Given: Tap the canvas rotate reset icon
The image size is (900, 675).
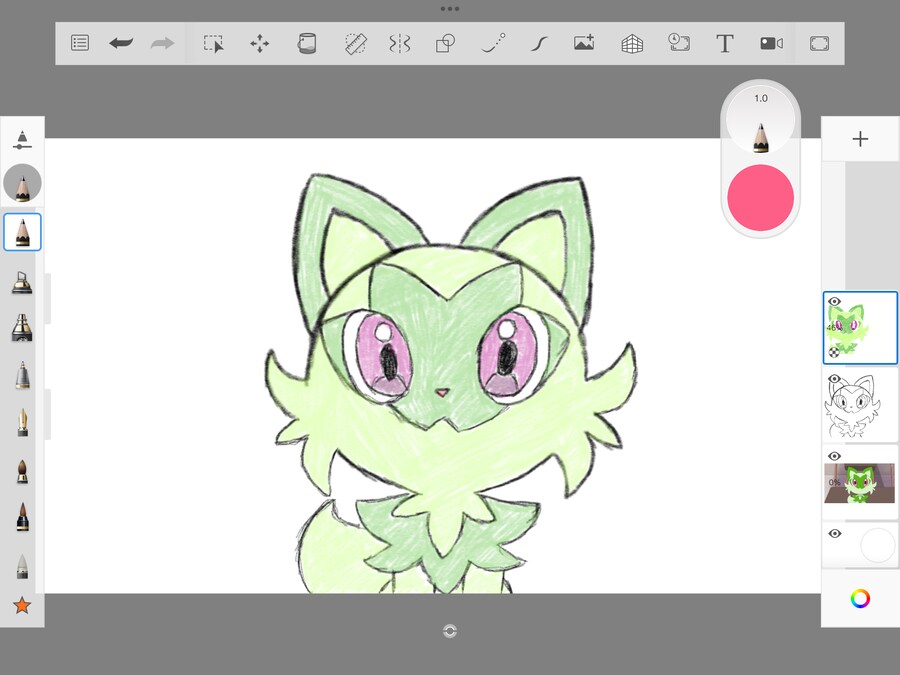Looking at the screenshot, I should click(x=449, y=631).
